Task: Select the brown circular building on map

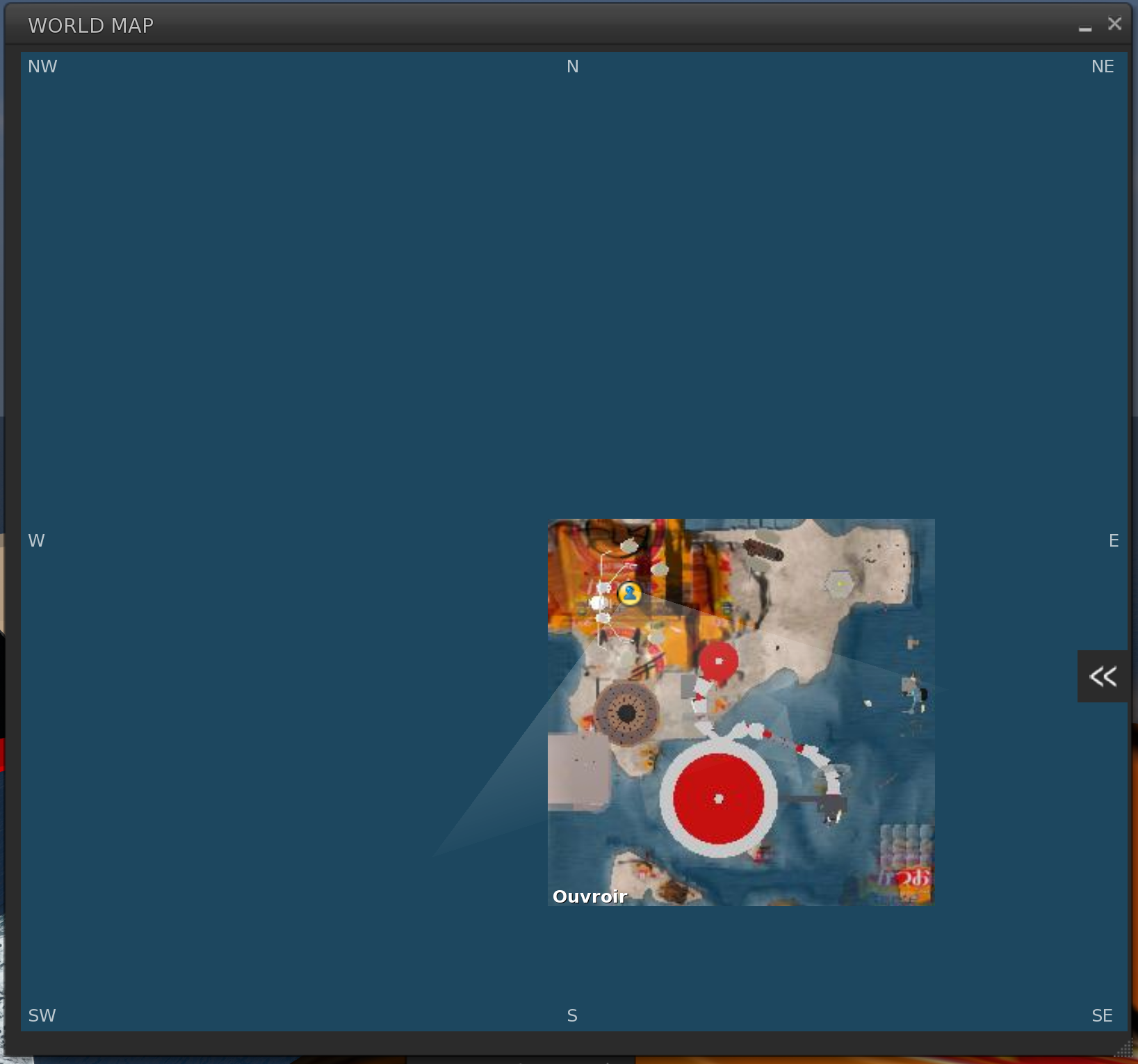Action: coord(626,713)
